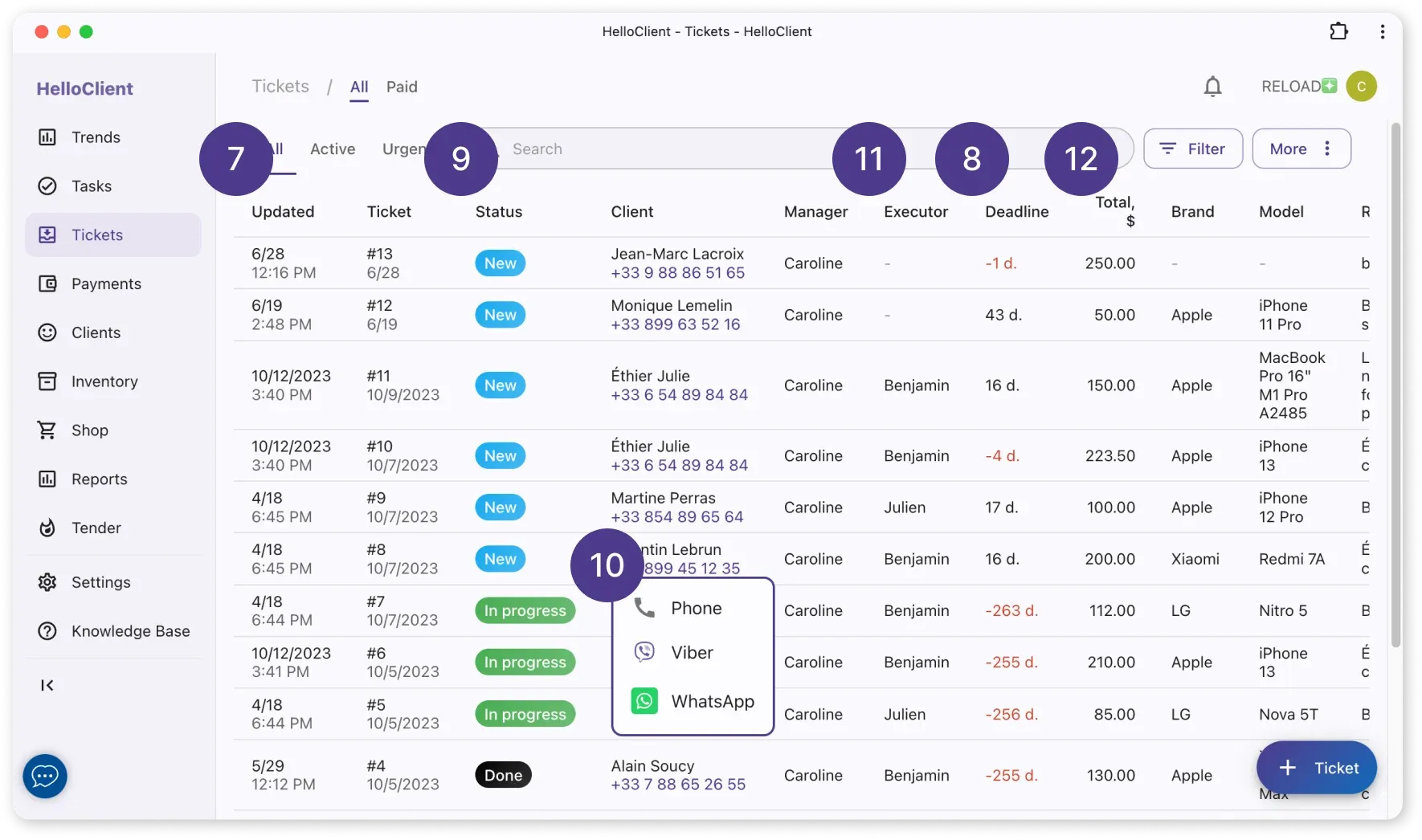1422x840 pixels.
Task: Open the Payments section
Action: click(105, 283)
